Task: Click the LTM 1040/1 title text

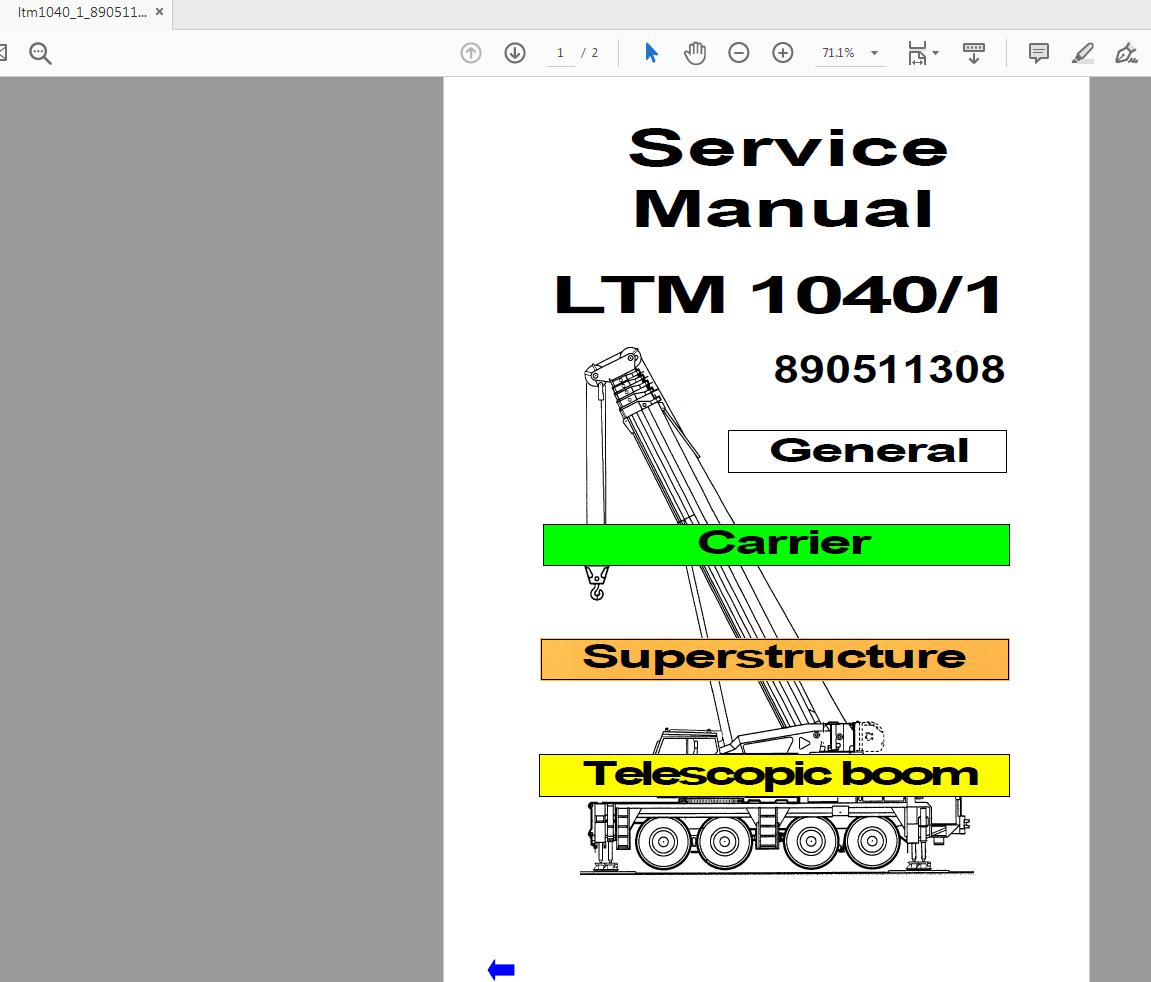Action: (778, 294)
